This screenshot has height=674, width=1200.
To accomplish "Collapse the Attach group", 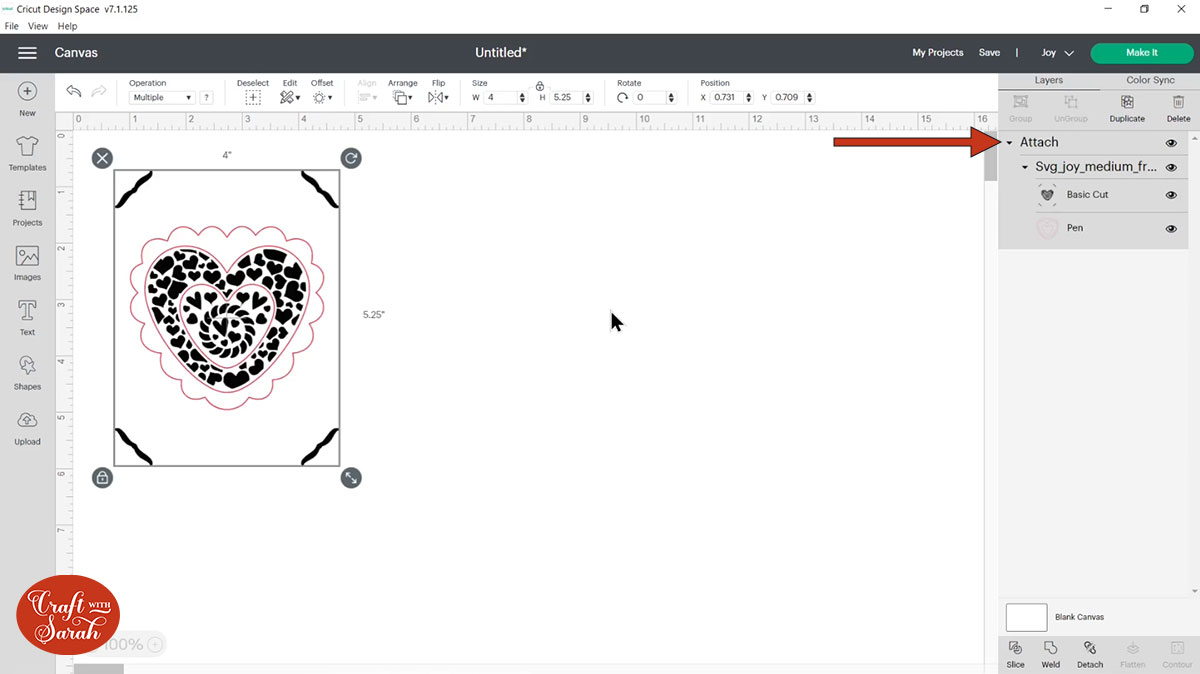I will [1009, 143].
